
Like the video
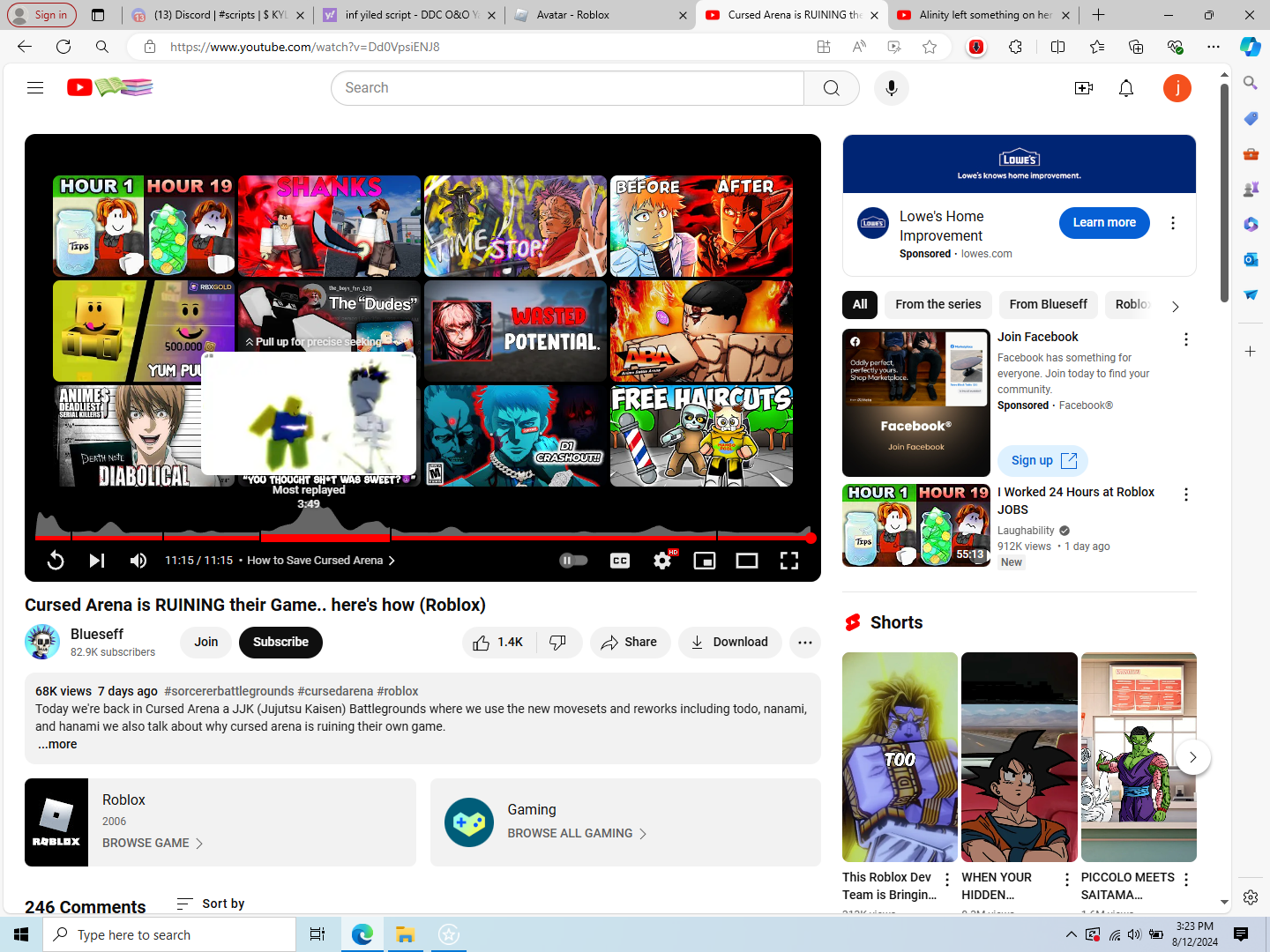(497, 643)
